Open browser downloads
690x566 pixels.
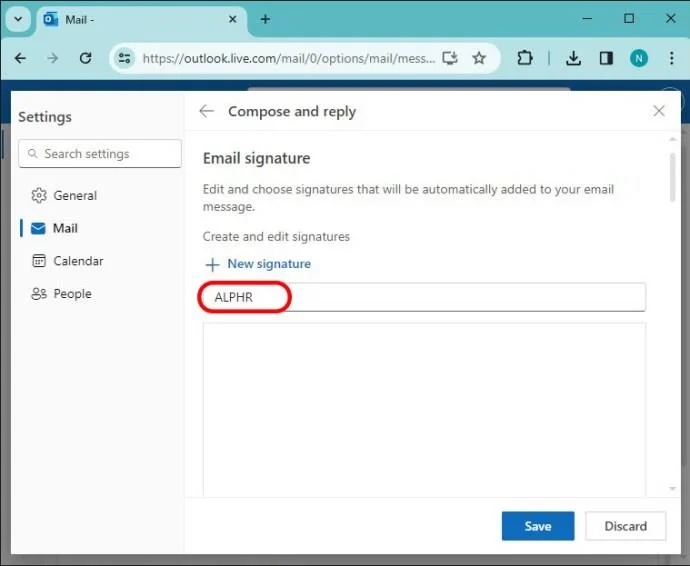[573, 58]
